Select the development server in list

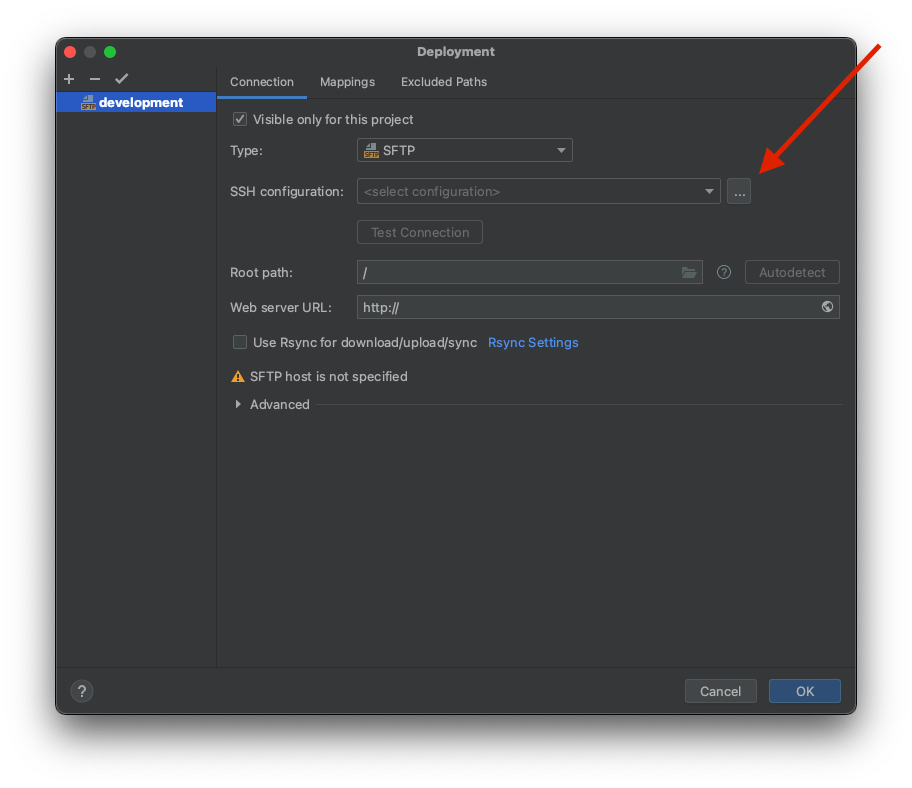(140, 102)
